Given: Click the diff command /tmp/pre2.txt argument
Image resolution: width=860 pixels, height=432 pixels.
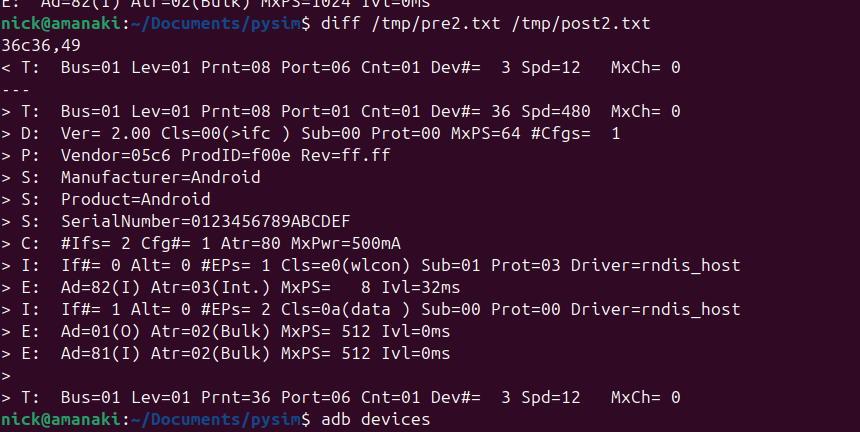Looking at the screenshot, I should point(436,24).
